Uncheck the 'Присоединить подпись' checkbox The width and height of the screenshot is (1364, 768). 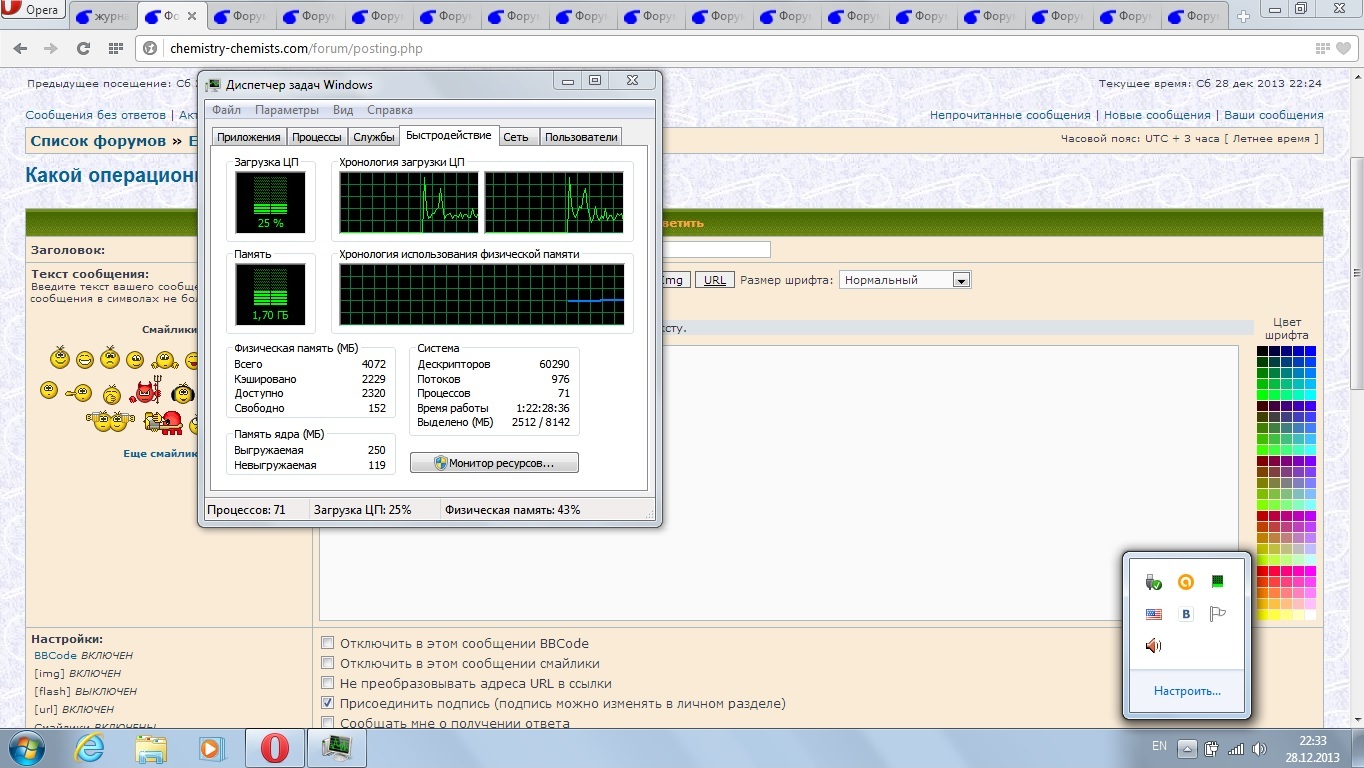(x=327, y=703)
